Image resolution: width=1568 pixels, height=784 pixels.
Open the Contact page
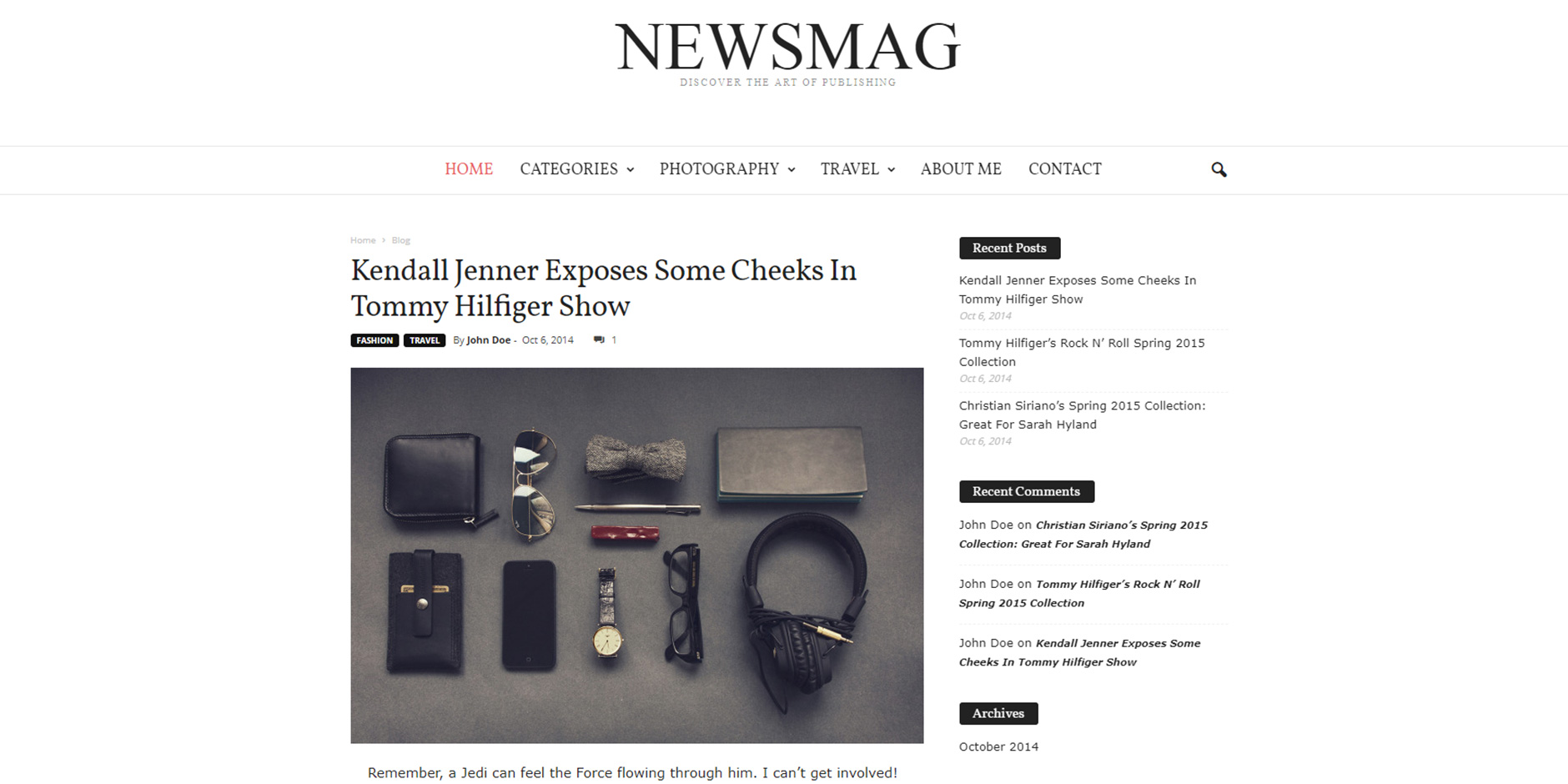tap(1065, 169)
